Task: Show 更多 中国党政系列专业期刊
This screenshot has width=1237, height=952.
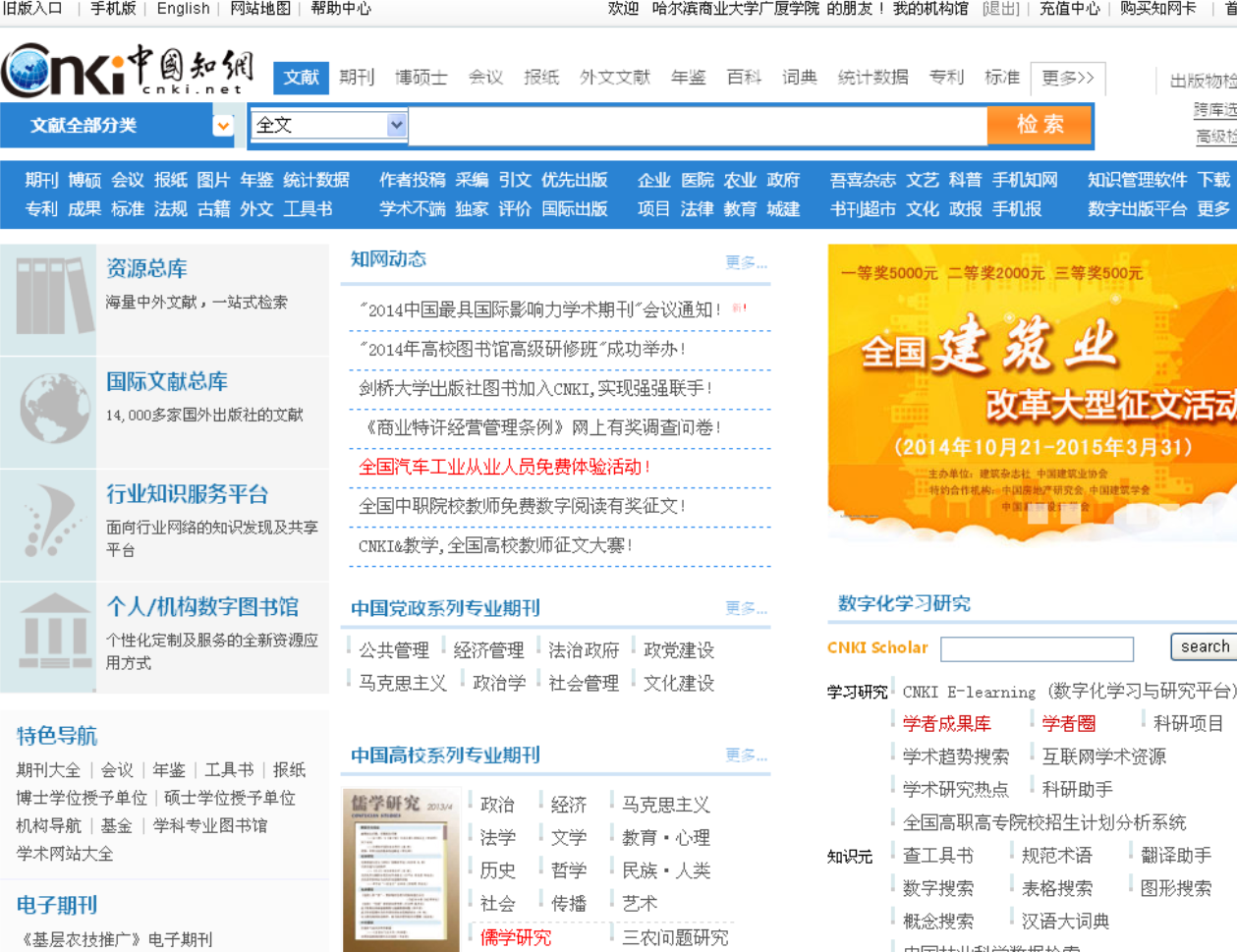Action: (x=746, y=608)
